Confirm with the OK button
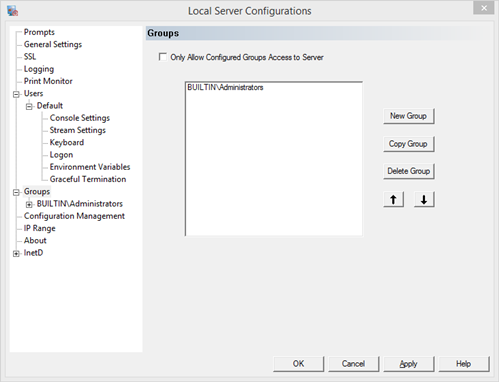Screen dimensions: 499x382 click(x=298, y=364)
